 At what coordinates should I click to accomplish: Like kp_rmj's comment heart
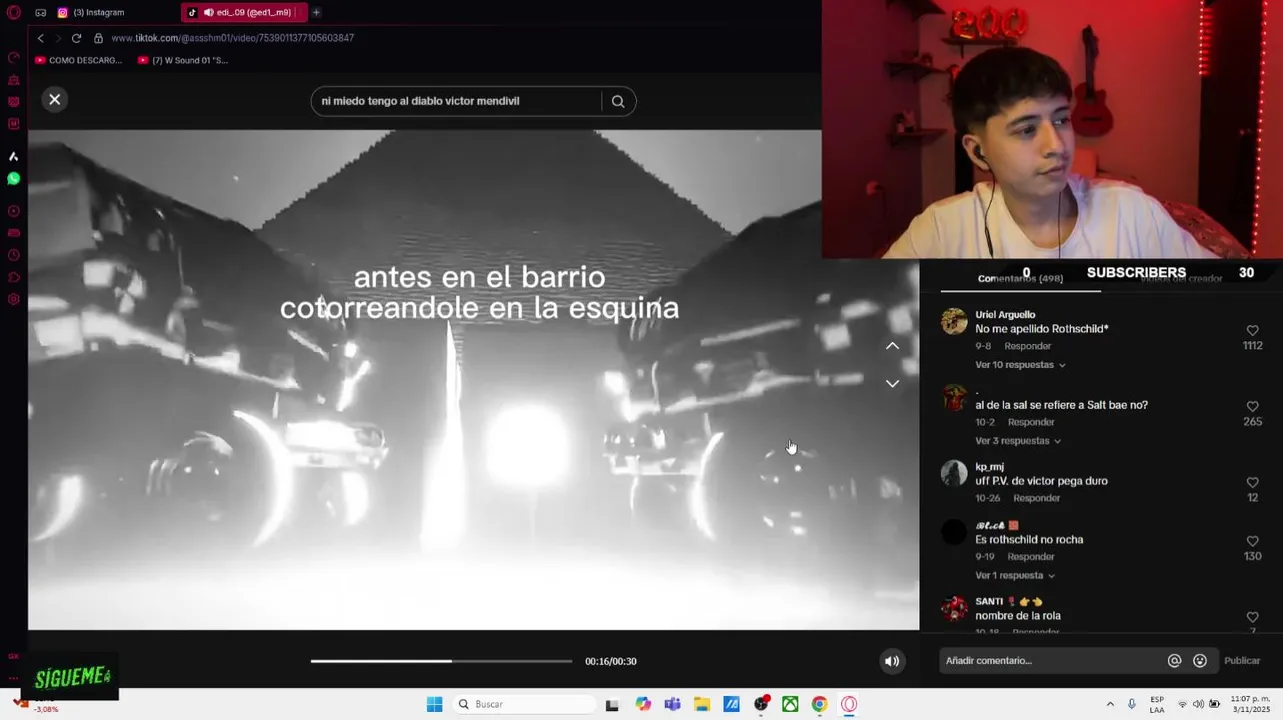pyautogui.click(x=1252, y=482)
